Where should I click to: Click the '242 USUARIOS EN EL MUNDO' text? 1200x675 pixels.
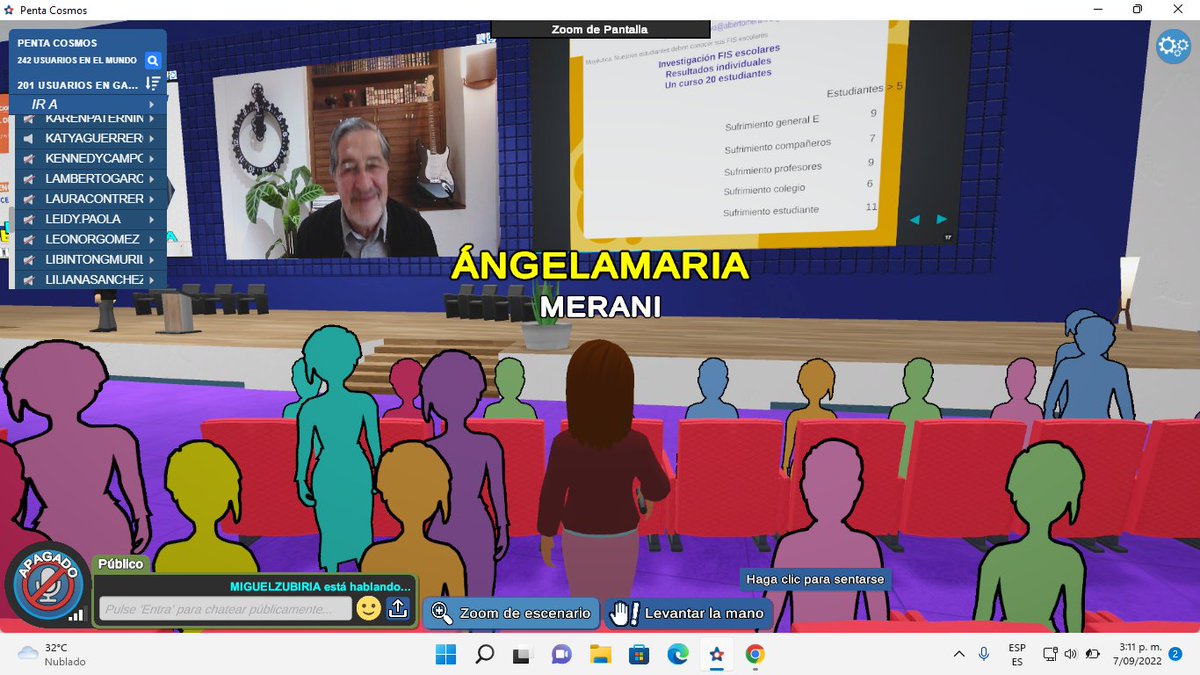pyautogui.click(x=79, y=61)
